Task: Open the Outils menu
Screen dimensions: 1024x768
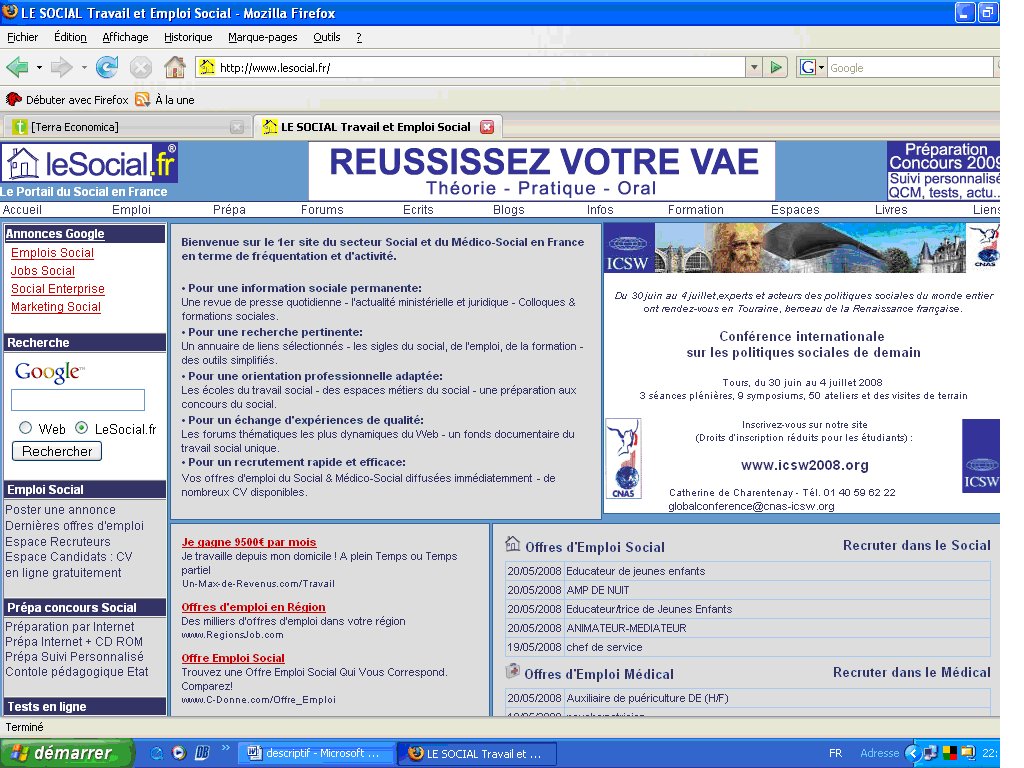Action: 327,37
